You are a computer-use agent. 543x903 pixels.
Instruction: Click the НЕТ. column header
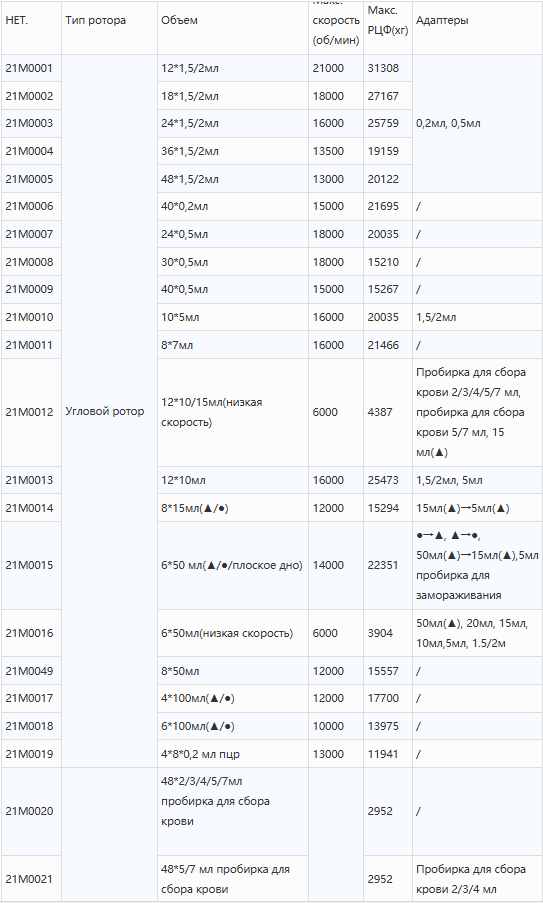[17, 20]
